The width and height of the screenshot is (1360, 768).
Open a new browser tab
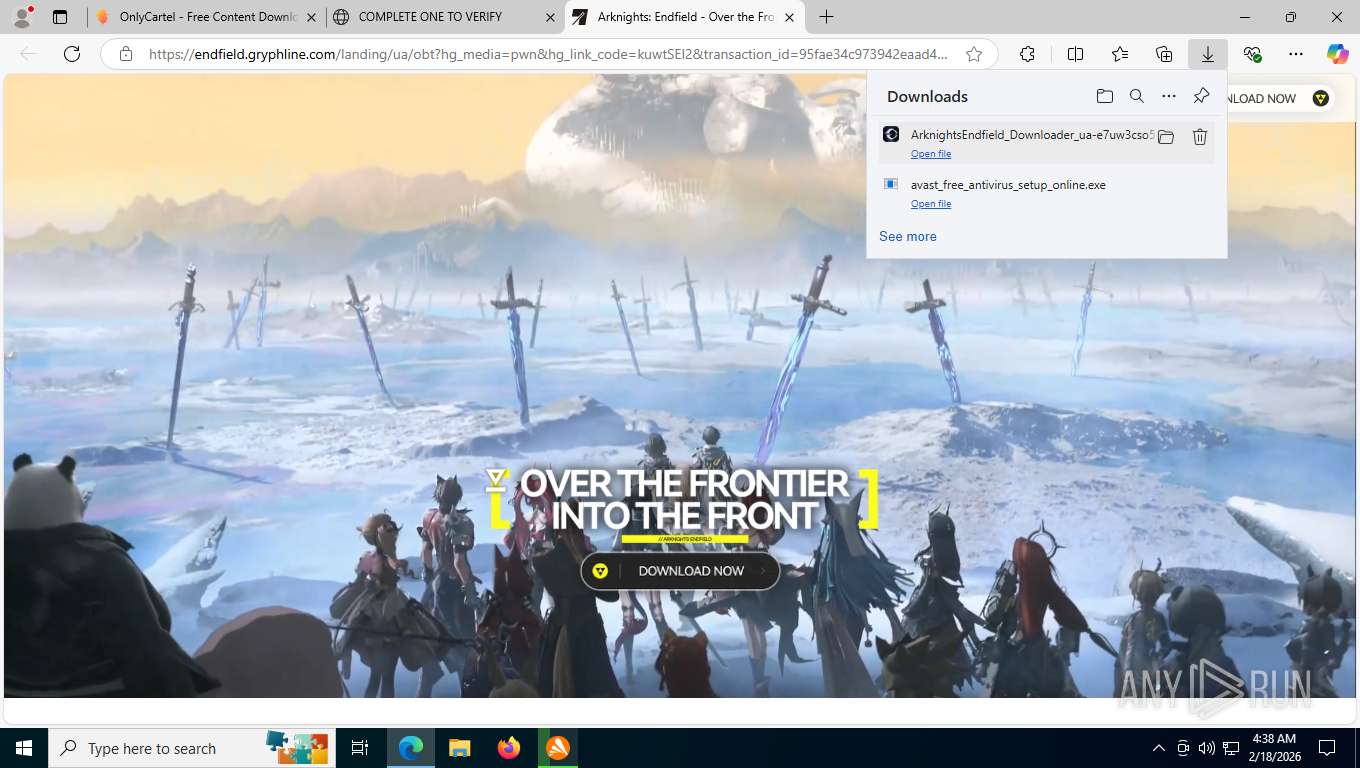[x=826, y=17]
